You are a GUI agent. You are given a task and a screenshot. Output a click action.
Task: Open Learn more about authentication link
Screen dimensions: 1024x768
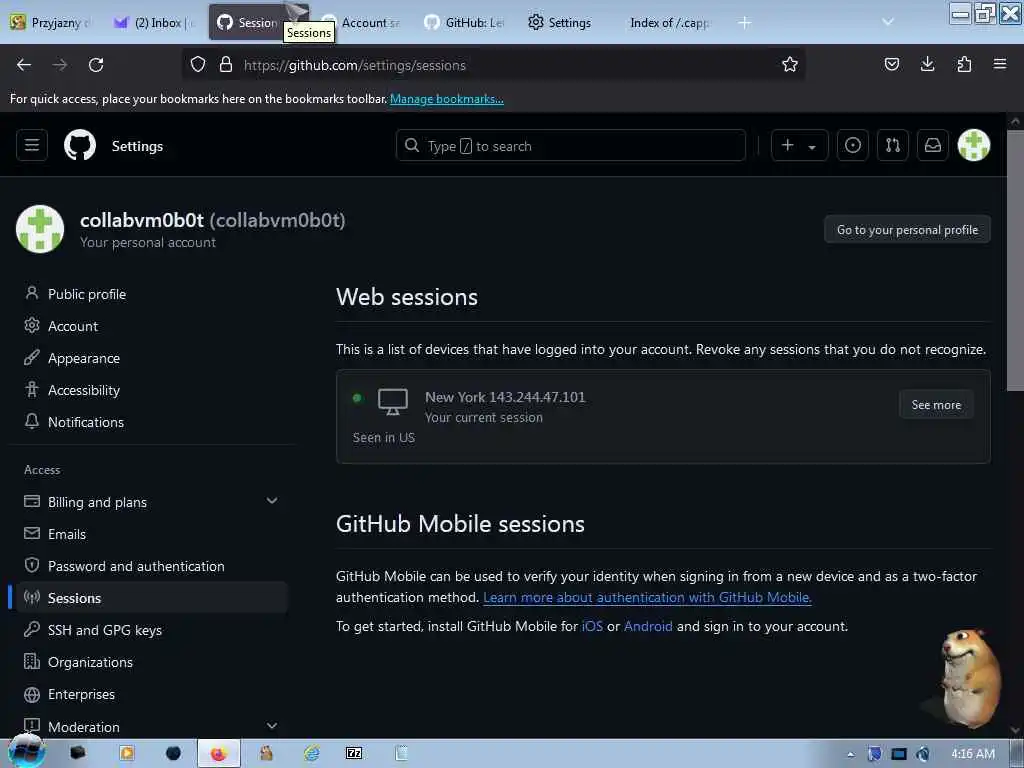coord(647,597)
